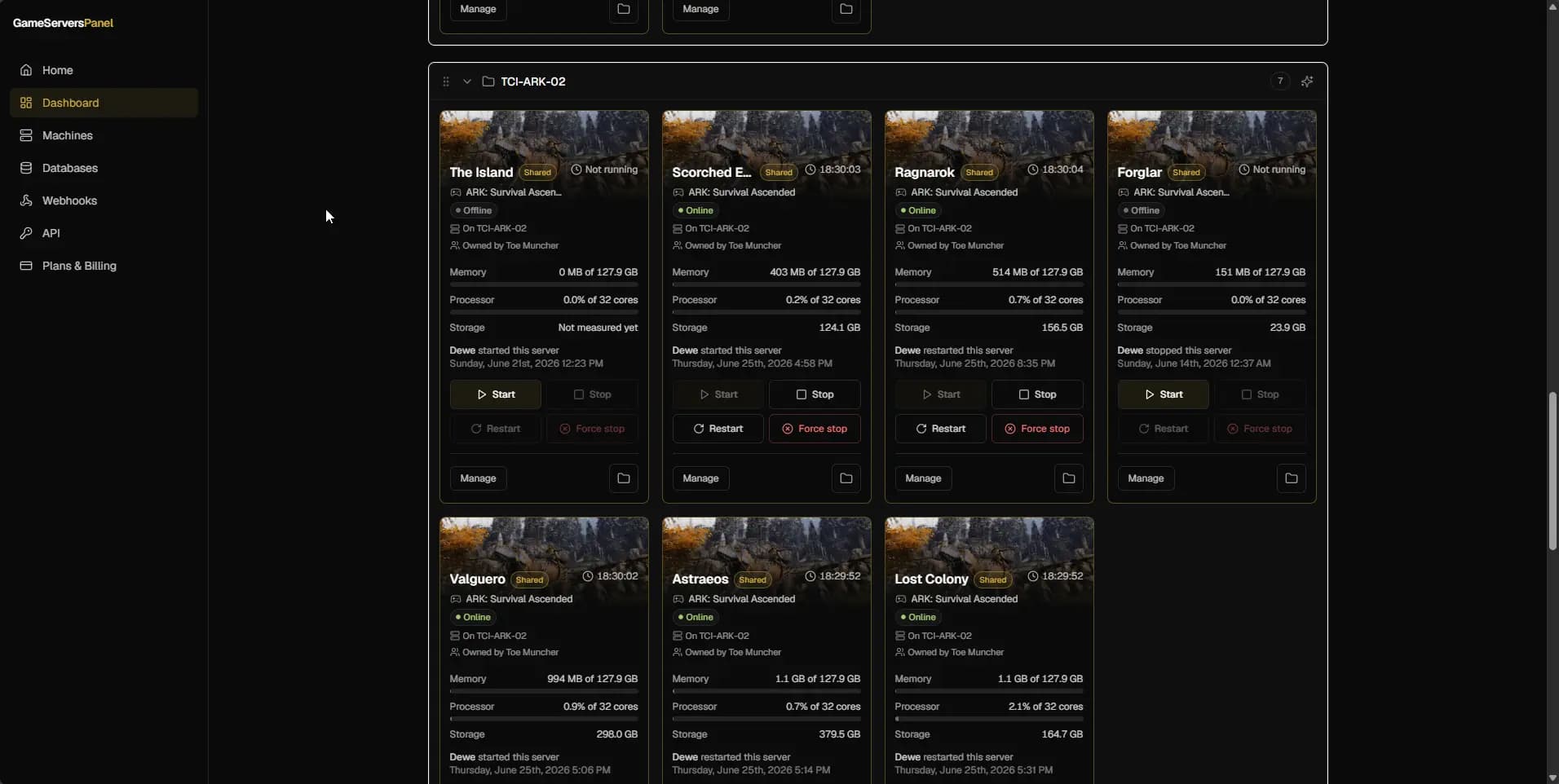Select Dashboard in the sidebar
The image size is (1559, 784).
pyautogui.click(x=104, y=103)
